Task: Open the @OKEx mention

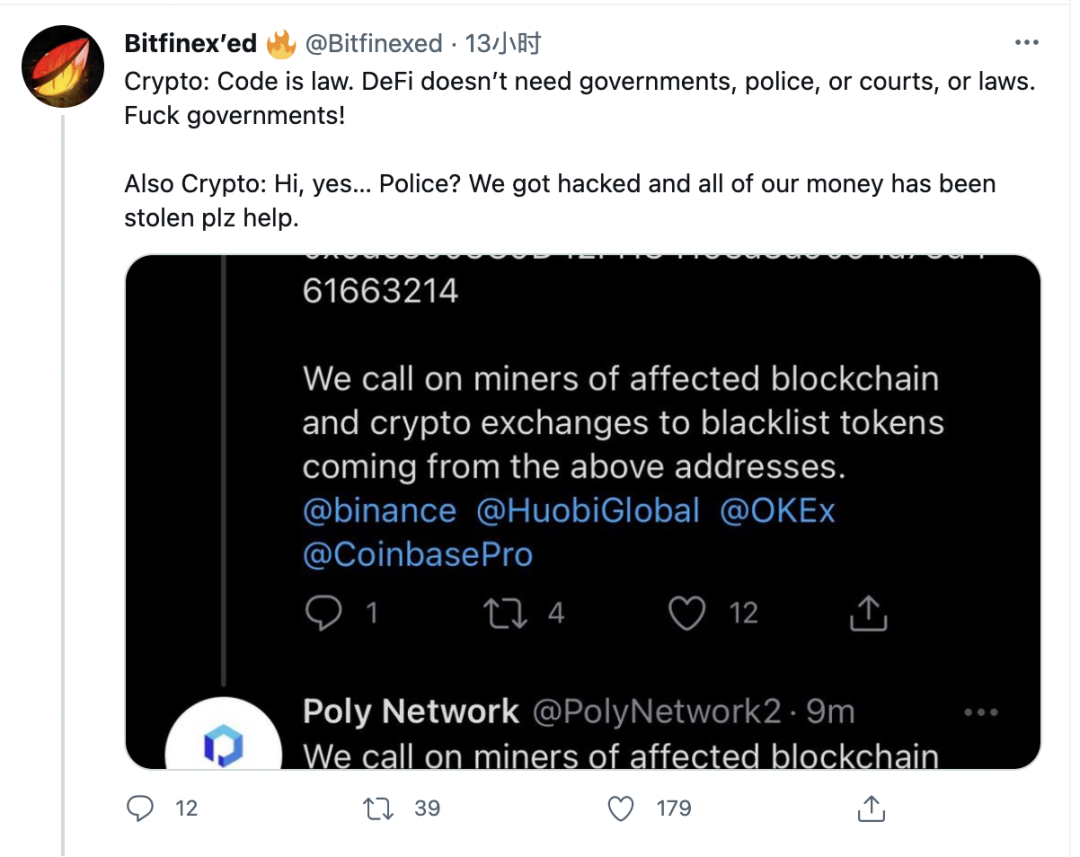Action: [x=778, y=511]
